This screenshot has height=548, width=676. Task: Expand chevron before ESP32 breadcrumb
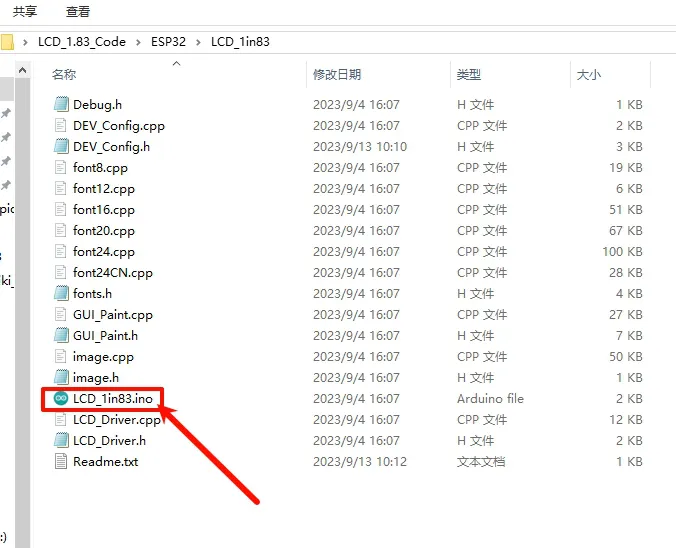(138, 42)
